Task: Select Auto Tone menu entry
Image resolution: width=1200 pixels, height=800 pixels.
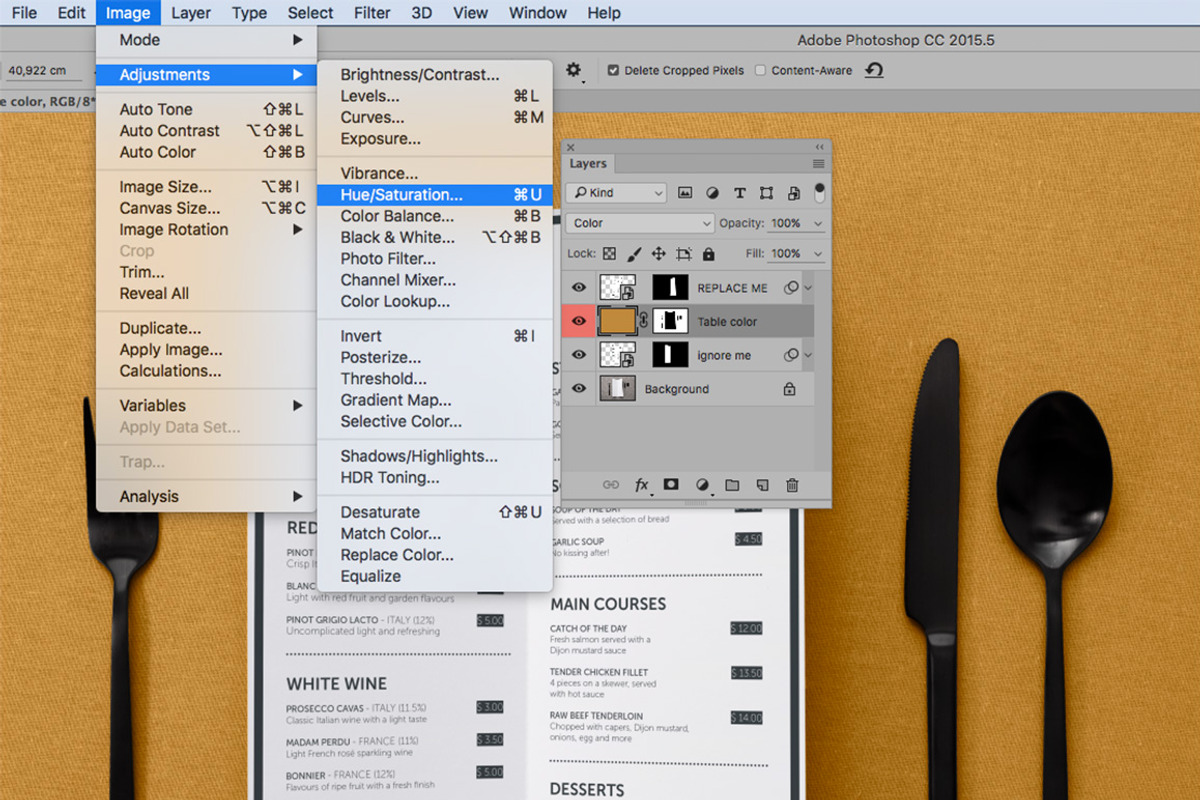Action: [x=206, y=109]
